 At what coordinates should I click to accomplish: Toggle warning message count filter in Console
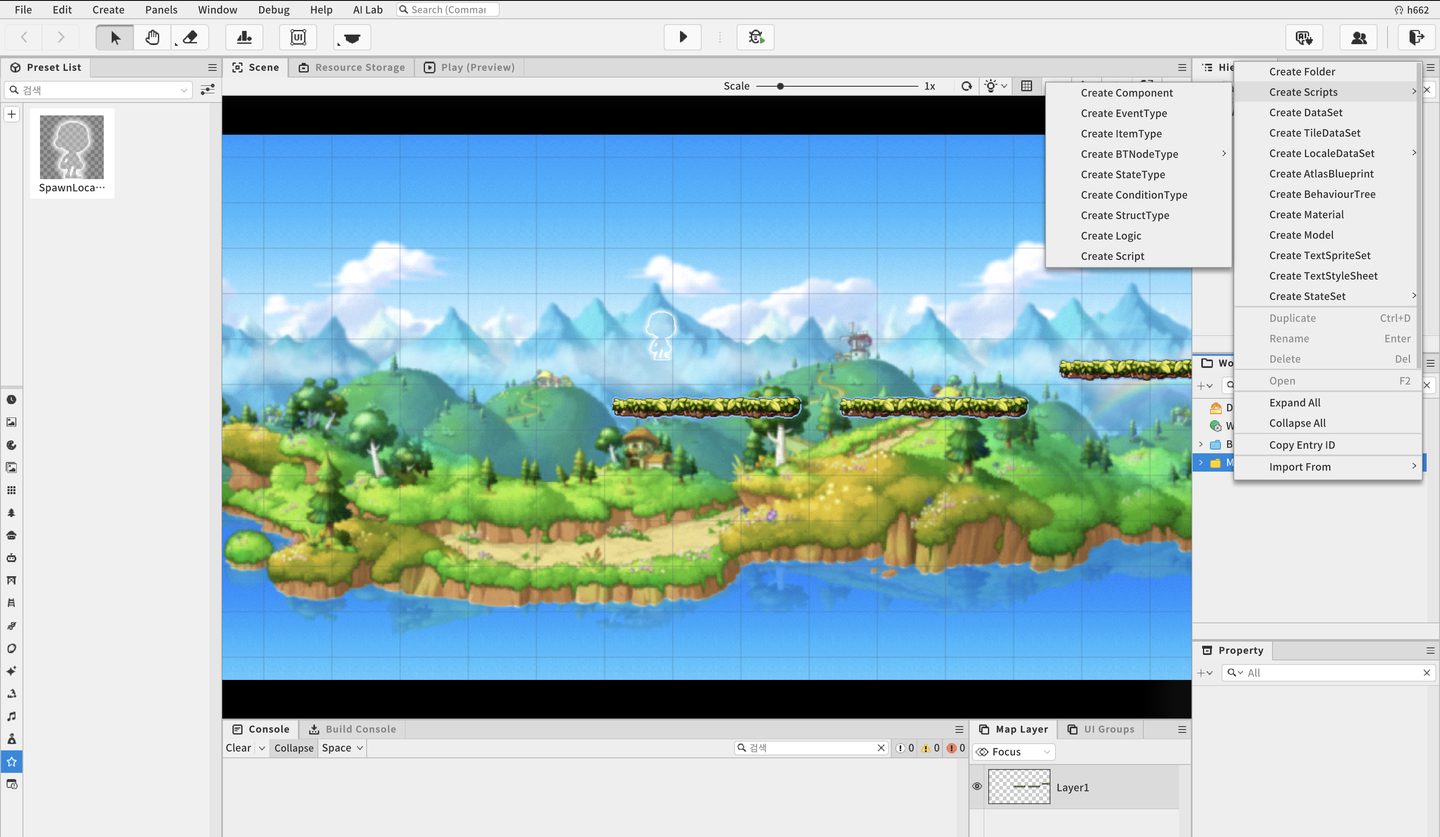(930, 748)
